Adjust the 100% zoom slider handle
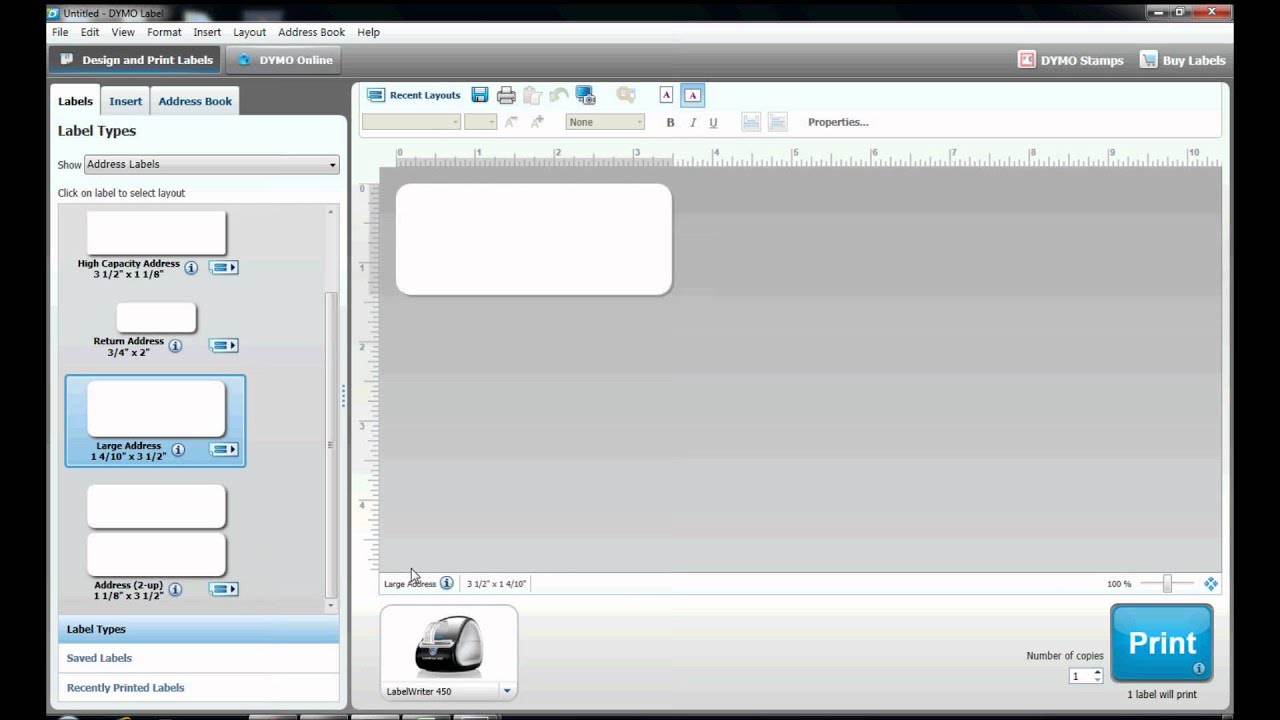This screenshot has width=1280, height=720. pyautogui.click(x=1167, y=583)
